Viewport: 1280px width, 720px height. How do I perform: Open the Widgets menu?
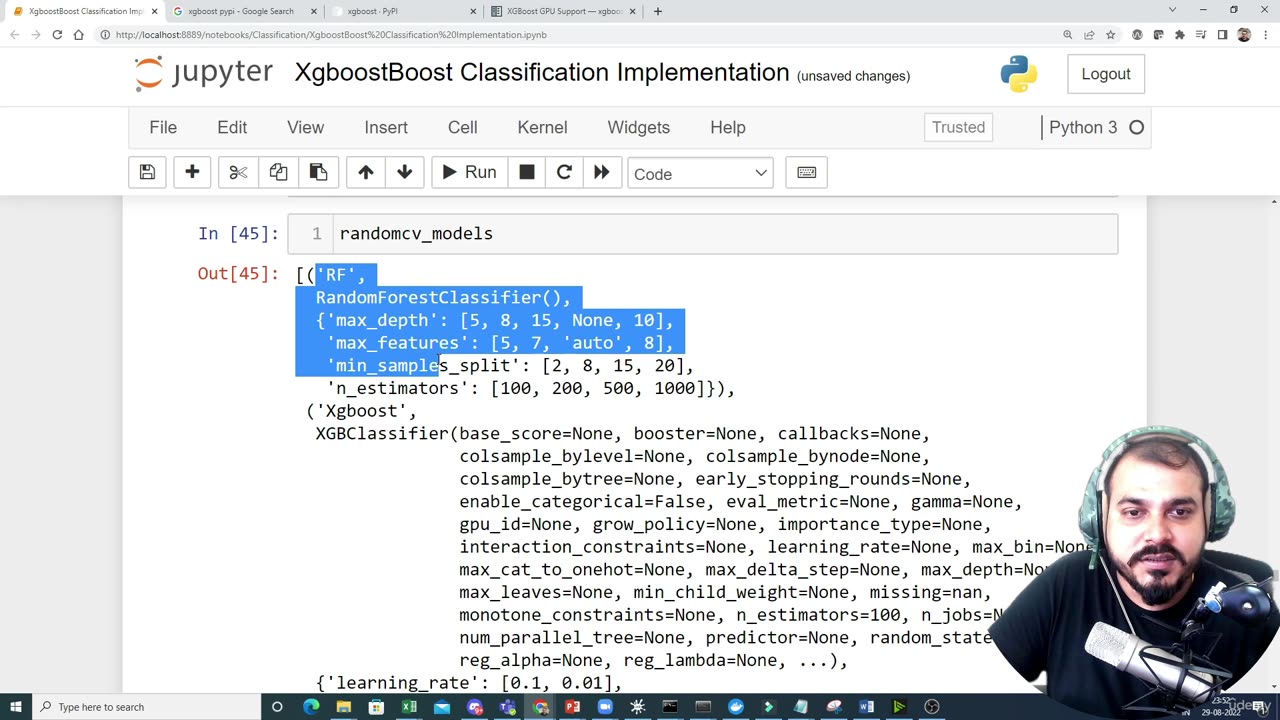click(638, 127)
